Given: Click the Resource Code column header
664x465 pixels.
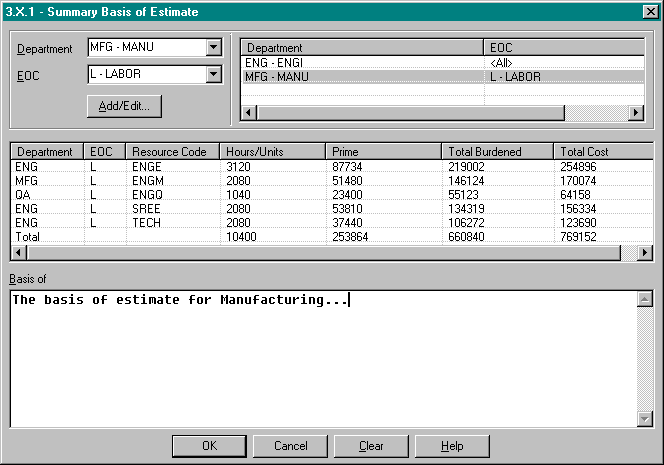Looking at the screenshot, I should (x=172, y=152).
